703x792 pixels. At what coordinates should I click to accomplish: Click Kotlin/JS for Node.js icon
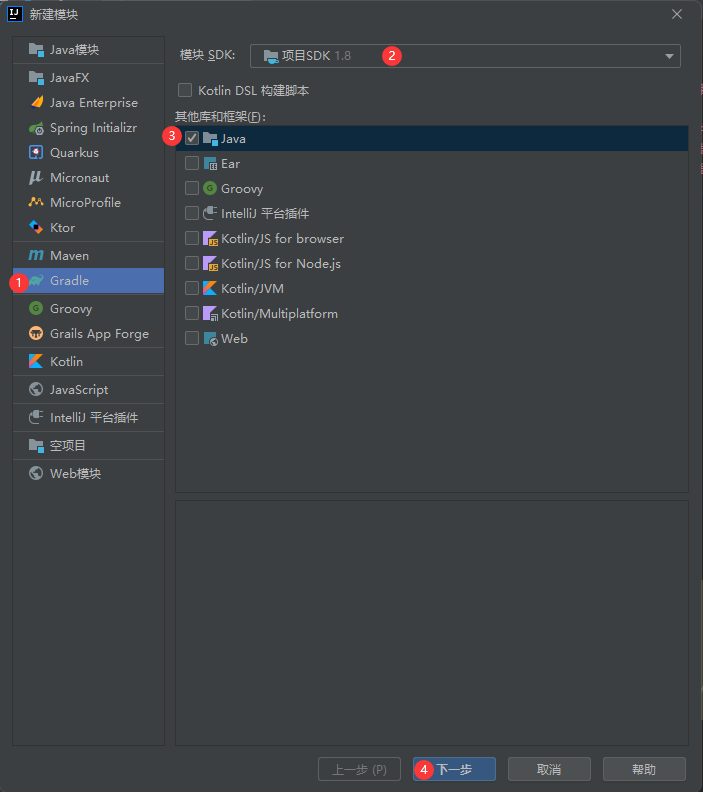[x=210, y=263]
